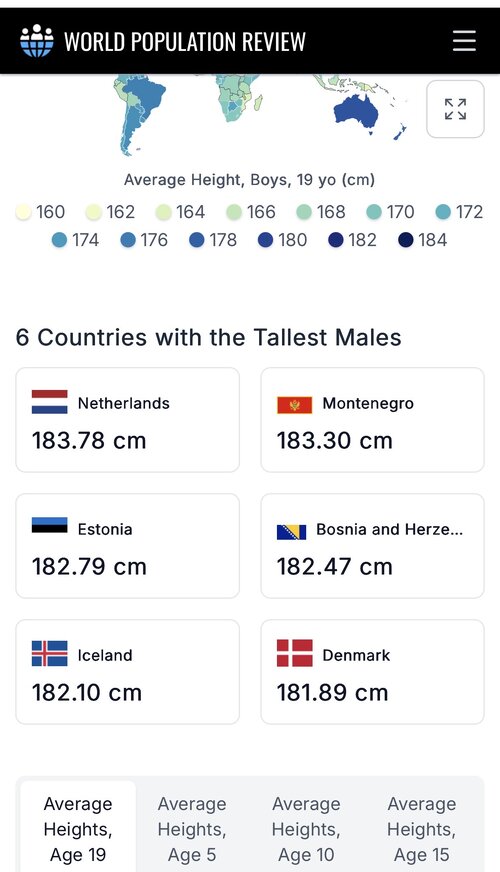Switch to Average Heights, Age 15 tab

click(x=422, y=829)
